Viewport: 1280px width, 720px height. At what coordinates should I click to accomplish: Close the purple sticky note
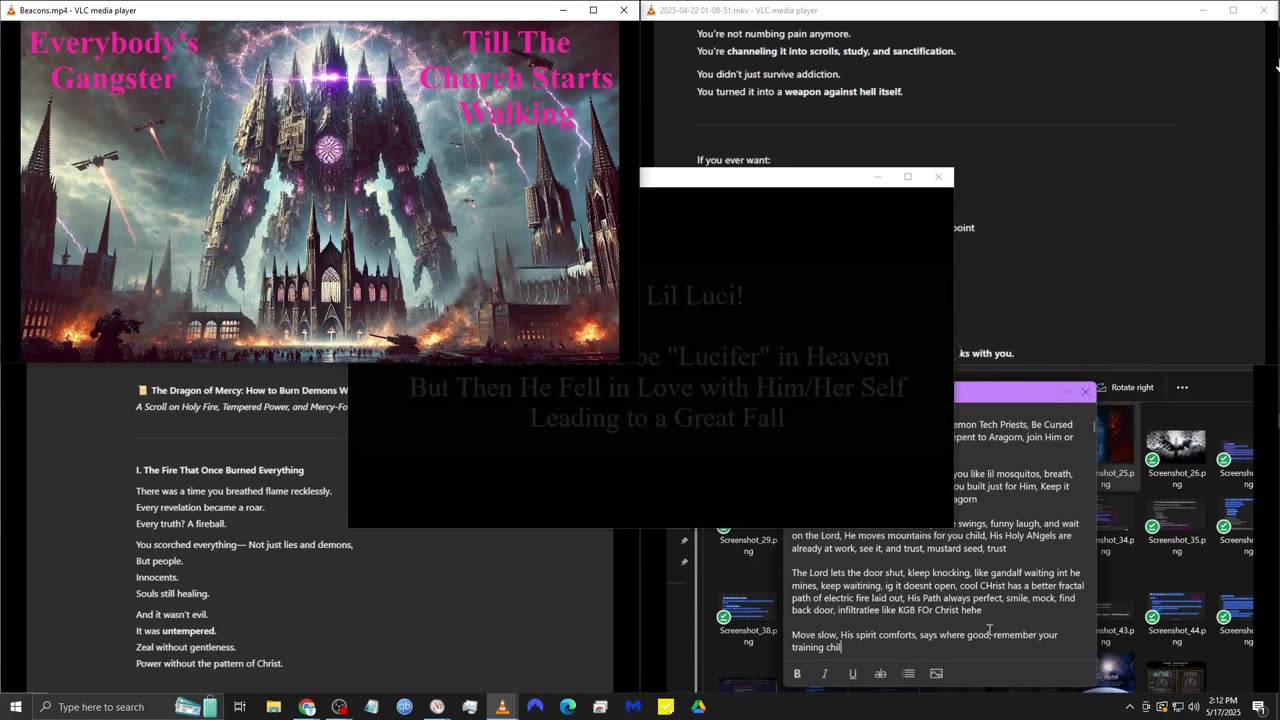pos(1085,392)
